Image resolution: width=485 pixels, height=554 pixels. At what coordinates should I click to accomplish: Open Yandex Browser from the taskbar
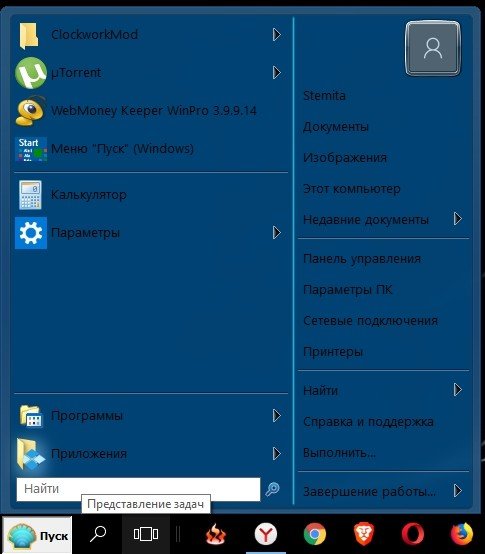[266, 534]
